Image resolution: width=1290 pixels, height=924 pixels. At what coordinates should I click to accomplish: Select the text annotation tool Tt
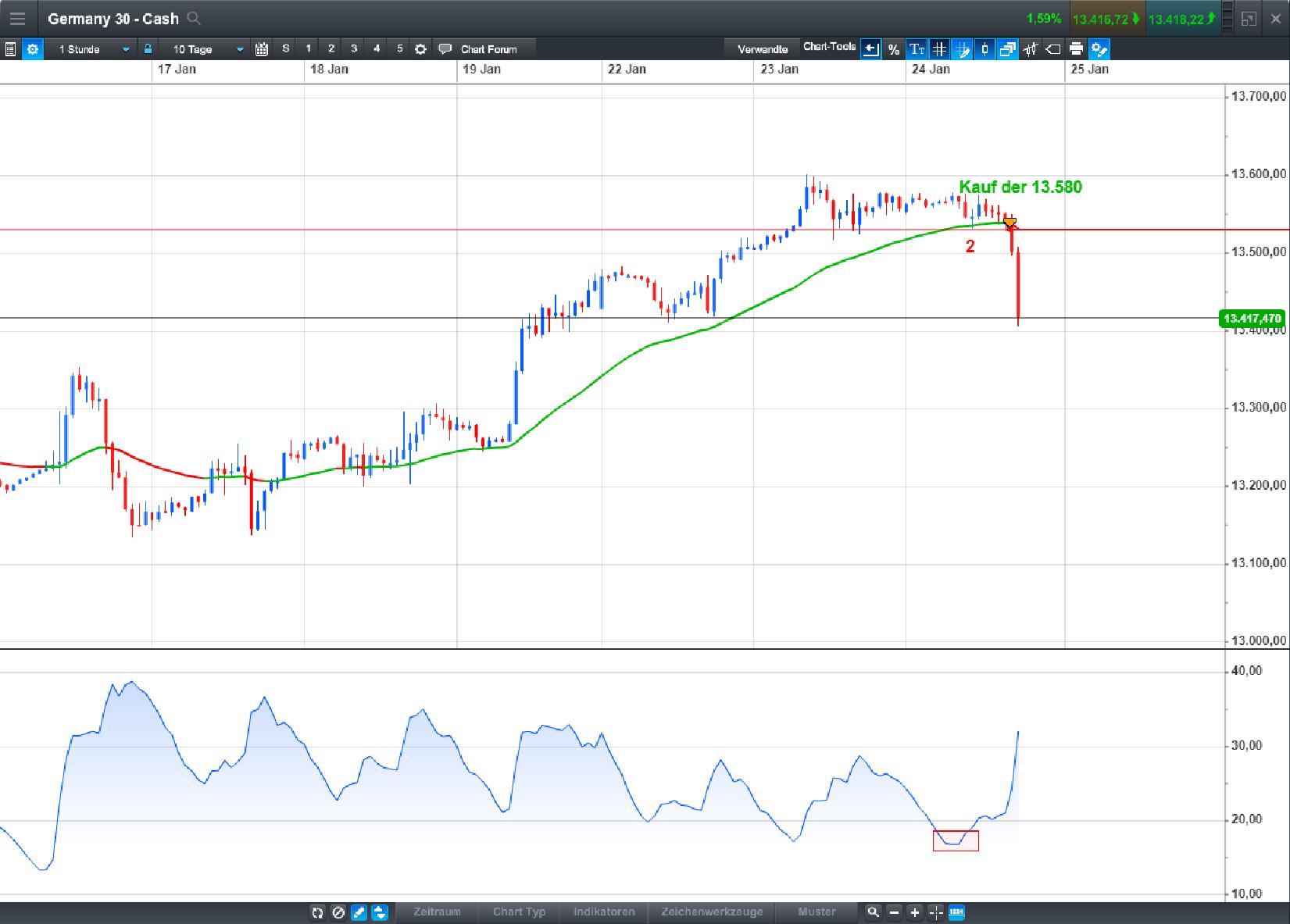pyautogui.click(x=916, y=48)
